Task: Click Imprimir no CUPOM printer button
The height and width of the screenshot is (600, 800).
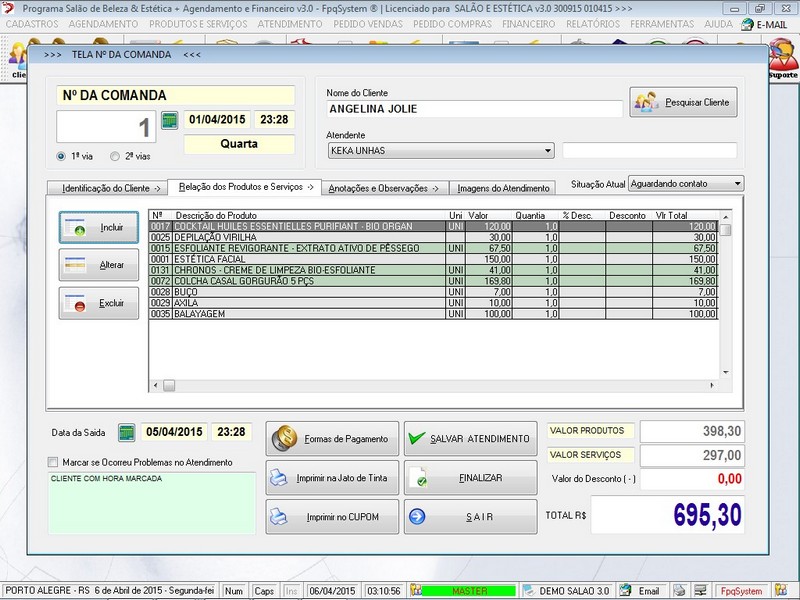Action: (332, 517)
